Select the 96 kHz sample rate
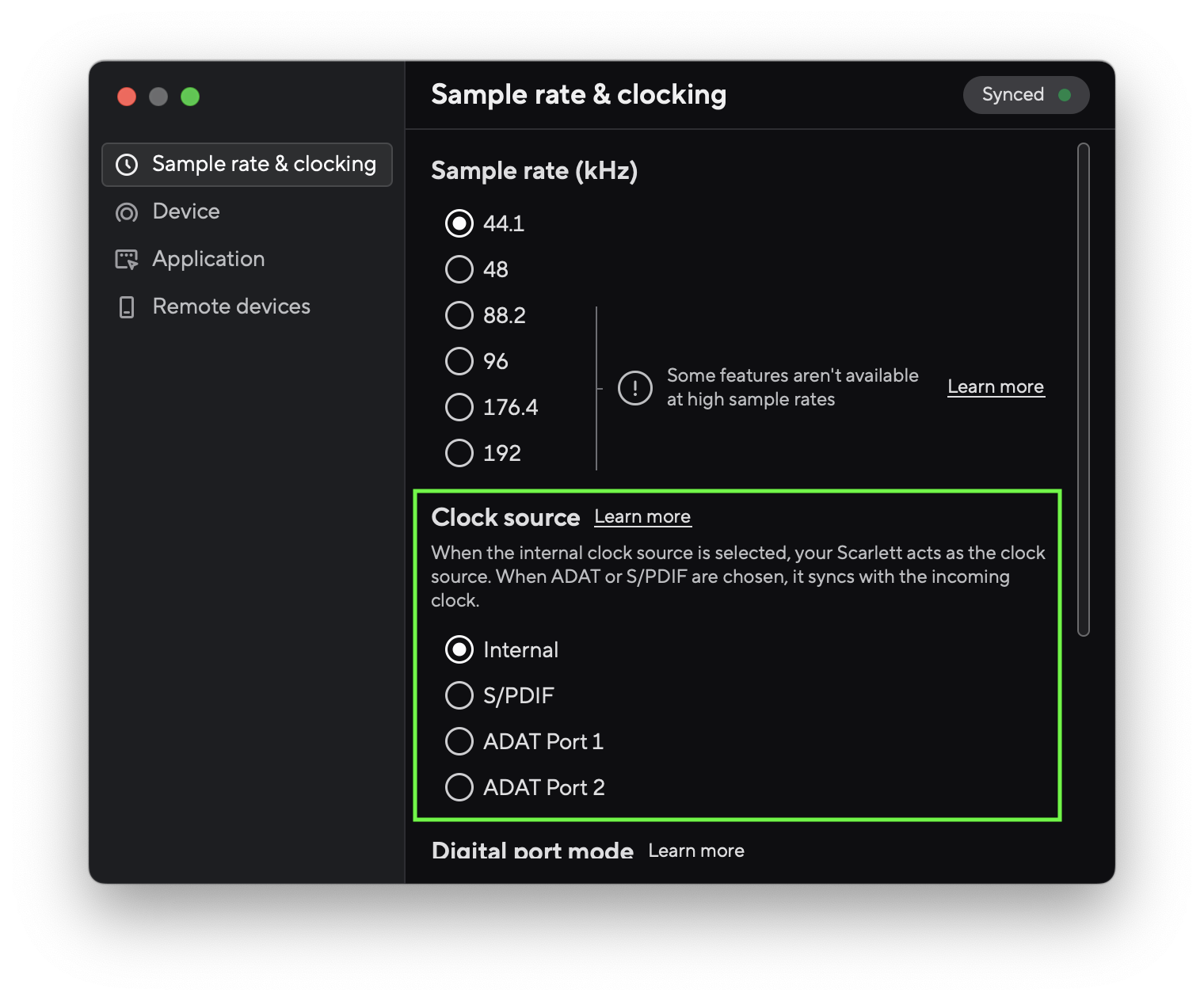 tap(459, 361)
